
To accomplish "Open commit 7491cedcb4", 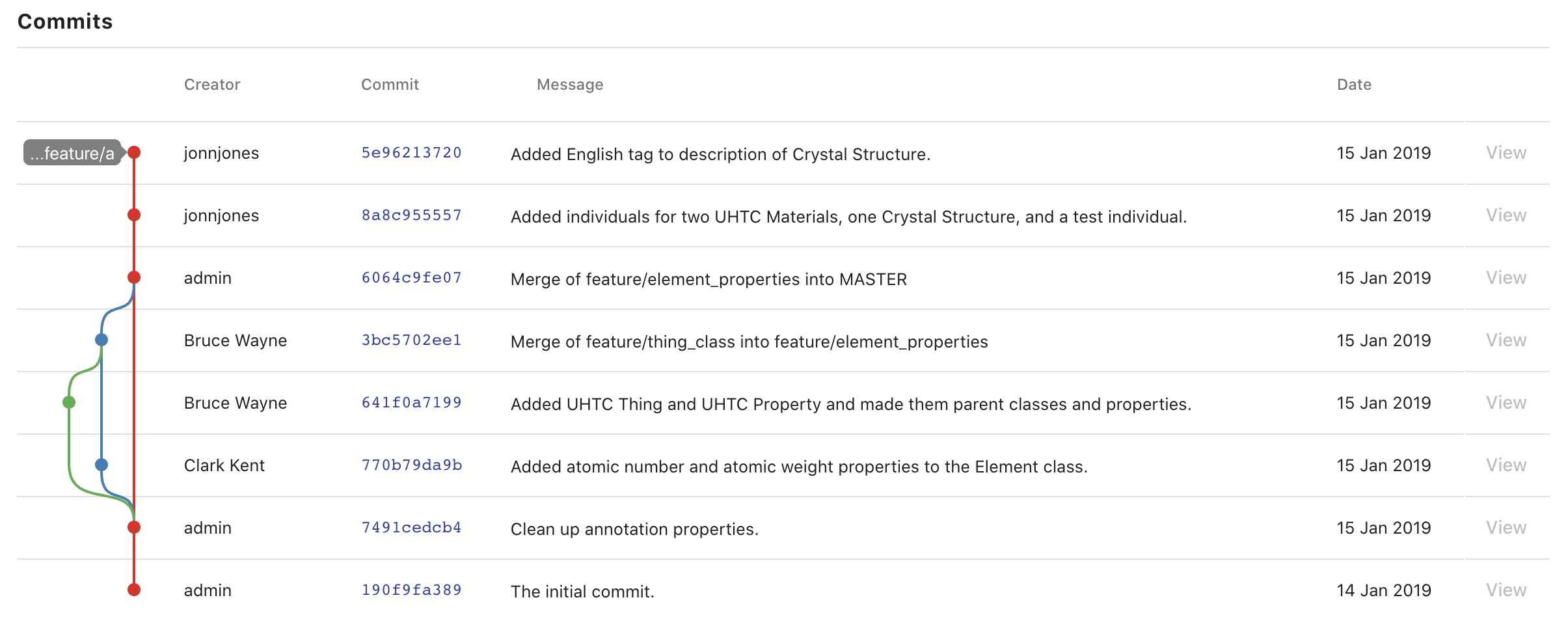I will 411,528.
